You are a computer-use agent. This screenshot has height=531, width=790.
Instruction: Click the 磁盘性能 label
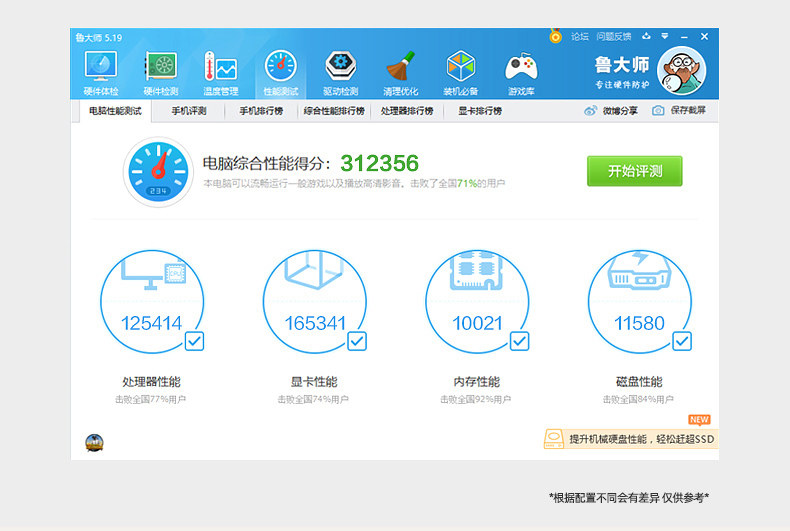tap(639, 382)
